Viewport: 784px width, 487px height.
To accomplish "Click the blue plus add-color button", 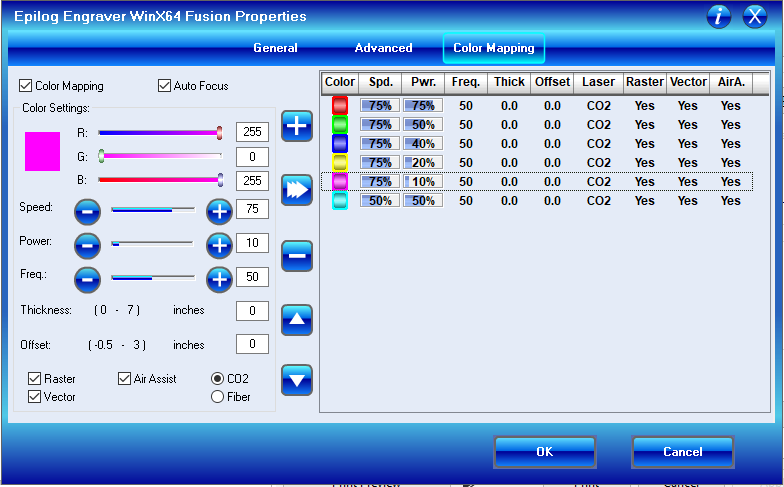I will point(296,126).
